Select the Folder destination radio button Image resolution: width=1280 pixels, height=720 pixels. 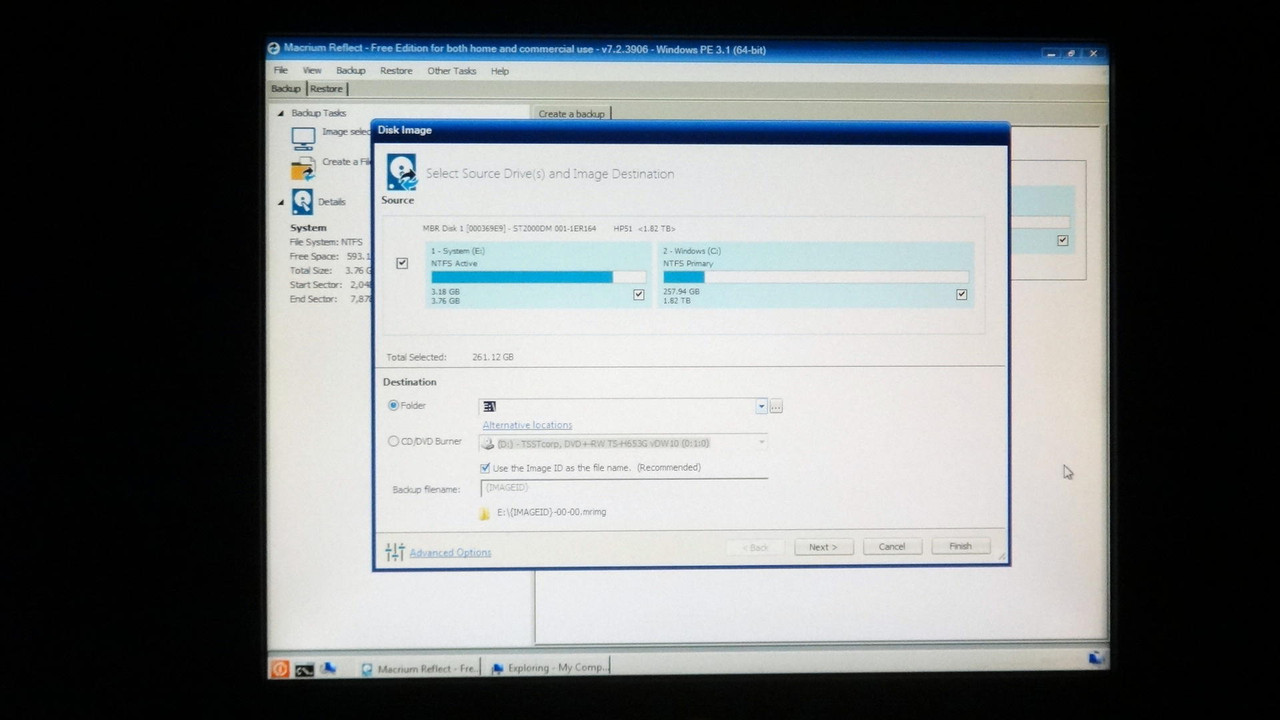pyautogui.click(x=393, y=405)
